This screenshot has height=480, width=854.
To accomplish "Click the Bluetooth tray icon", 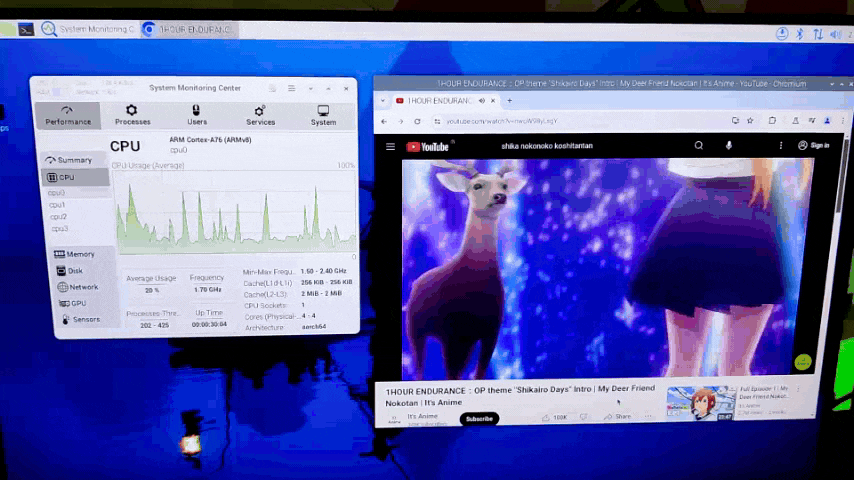I will [x=800, y=34].
